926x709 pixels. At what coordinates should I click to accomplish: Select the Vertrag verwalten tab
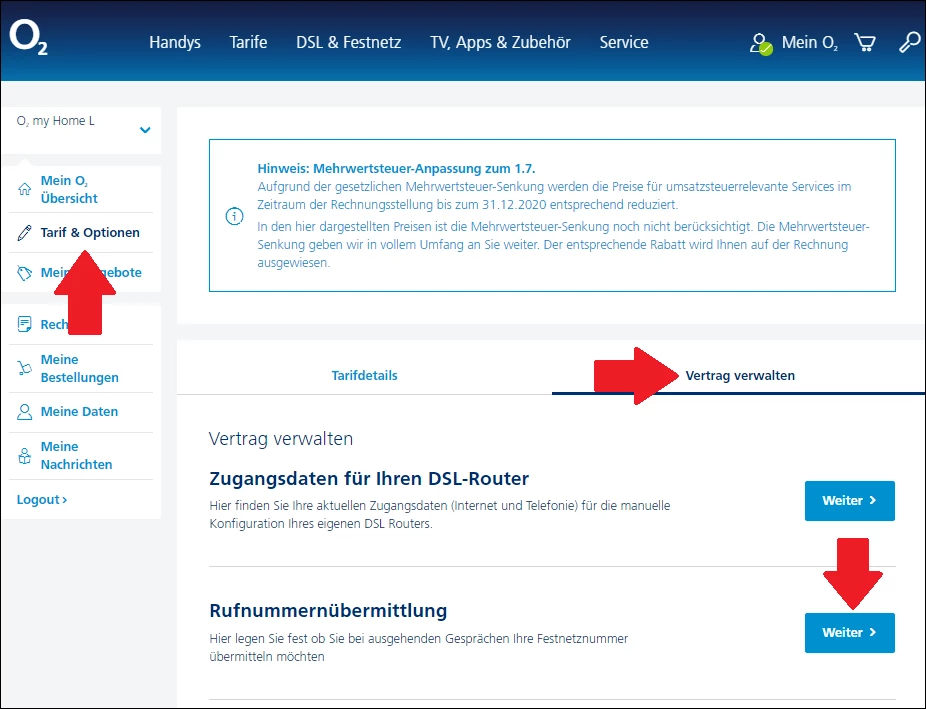pos(740,375)
